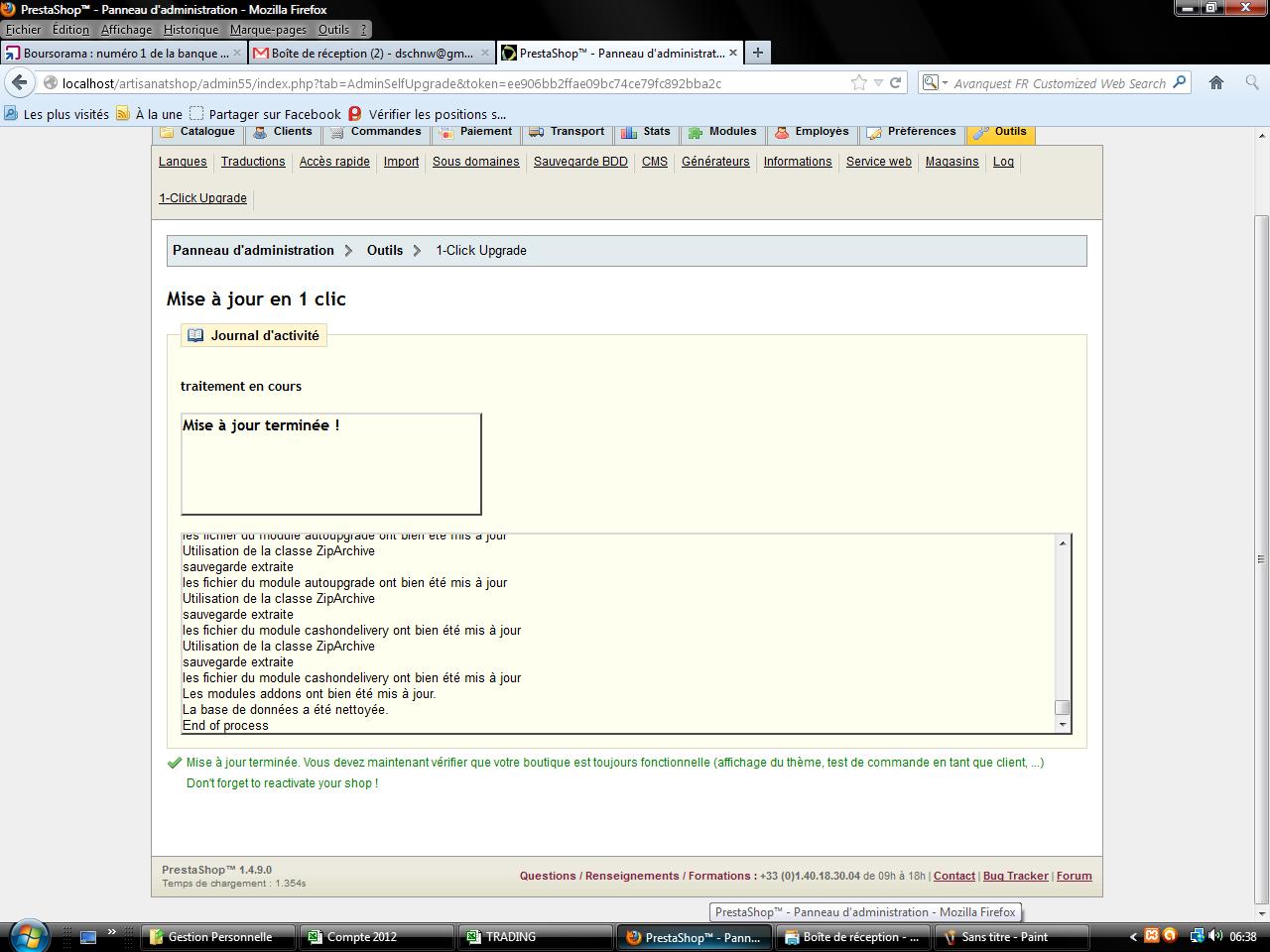
Task: Open the Marque-pages menu
Action: (268, 30)
